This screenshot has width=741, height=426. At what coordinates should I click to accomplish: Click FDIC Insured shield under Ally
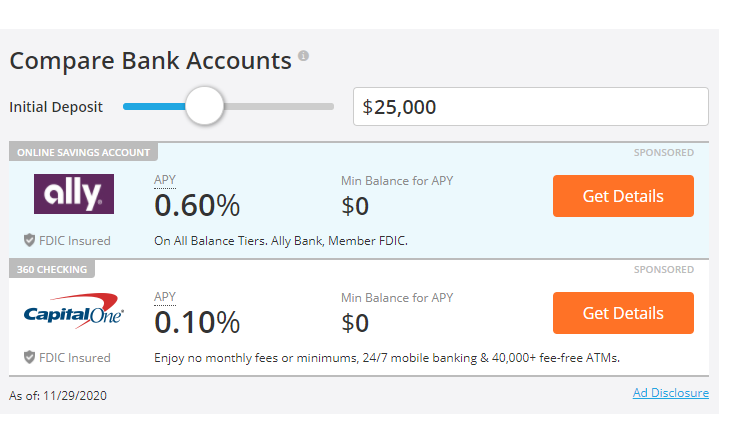click(30, 240)
